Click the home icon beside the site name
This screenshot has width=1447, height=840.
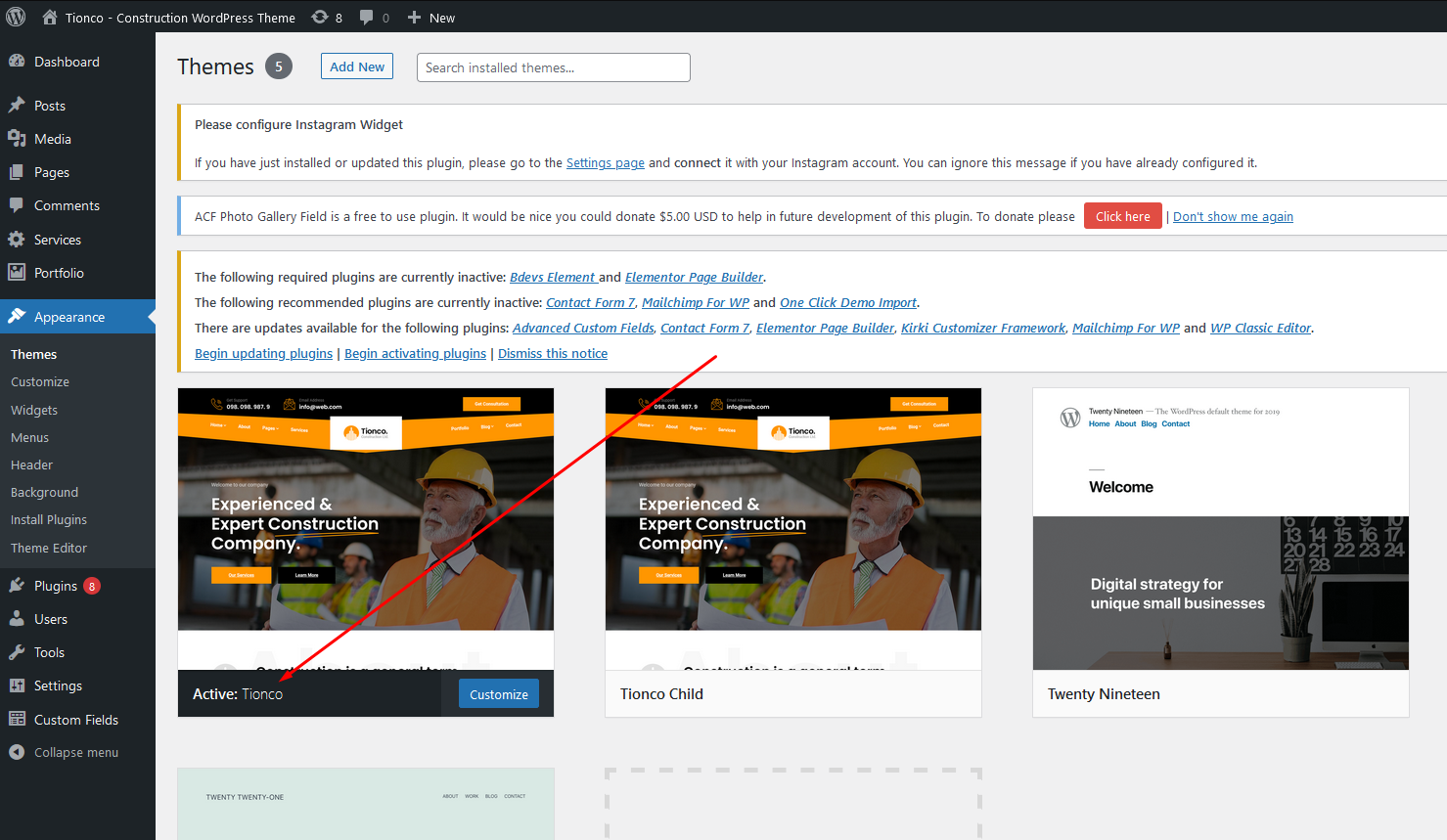point(49,17)
